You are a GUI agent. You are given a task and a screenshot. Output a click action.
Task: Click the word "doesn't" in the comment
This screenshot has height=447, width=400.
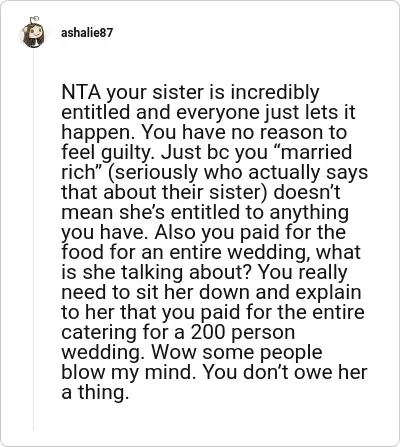307,192
